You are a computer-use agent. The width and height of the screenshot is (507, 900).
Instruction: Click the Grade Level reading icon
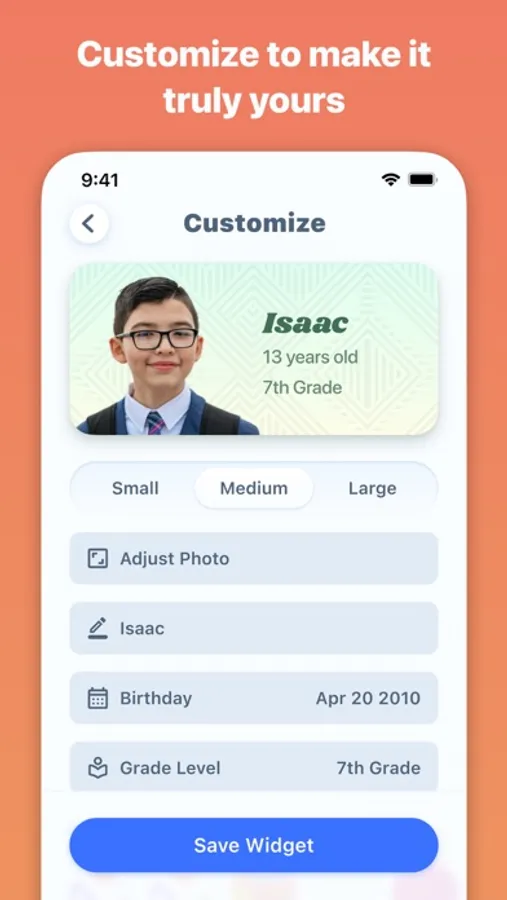tap(98, 768)
